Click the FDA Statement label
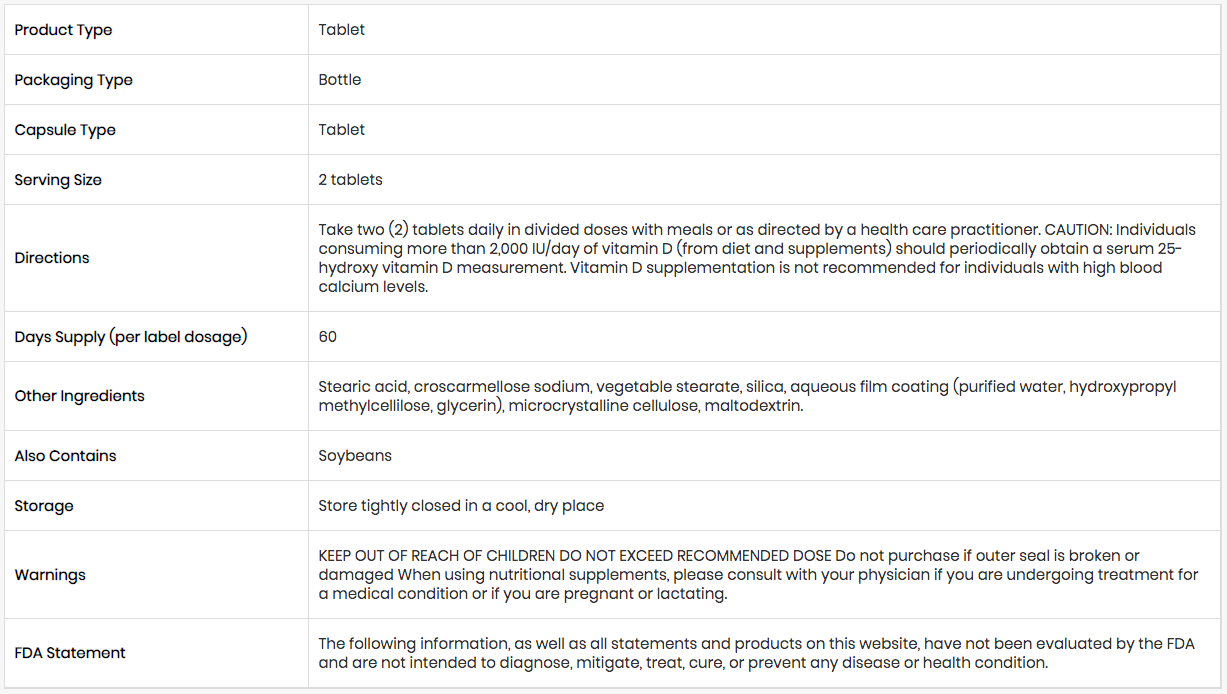1227x694 pixels. point(70,653)
